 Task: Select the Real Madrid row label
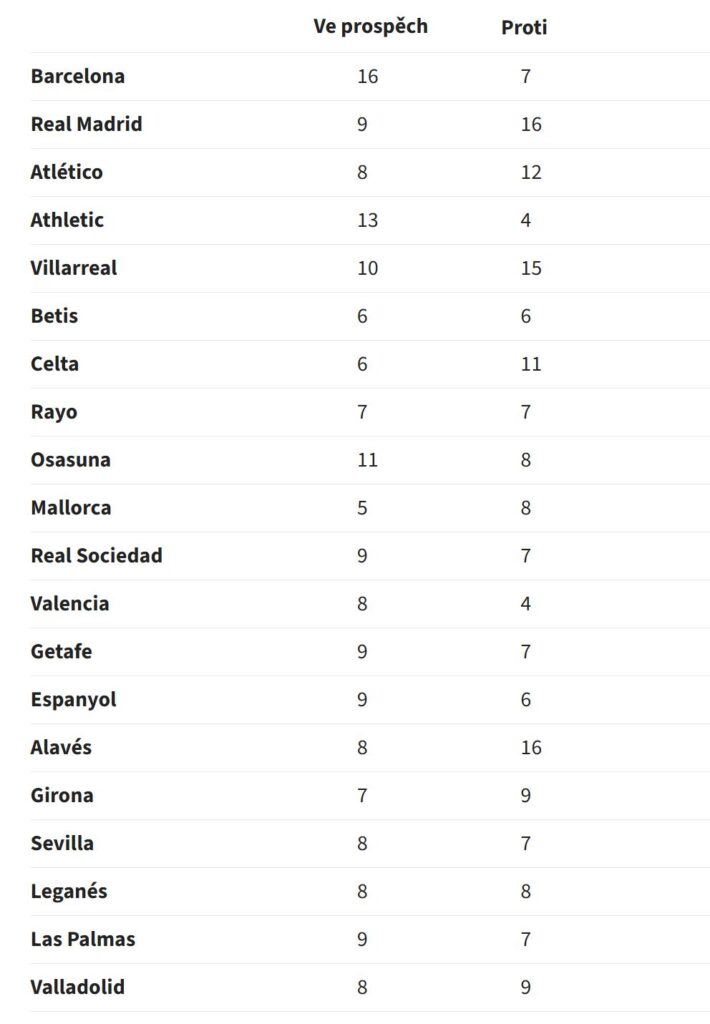86,124
